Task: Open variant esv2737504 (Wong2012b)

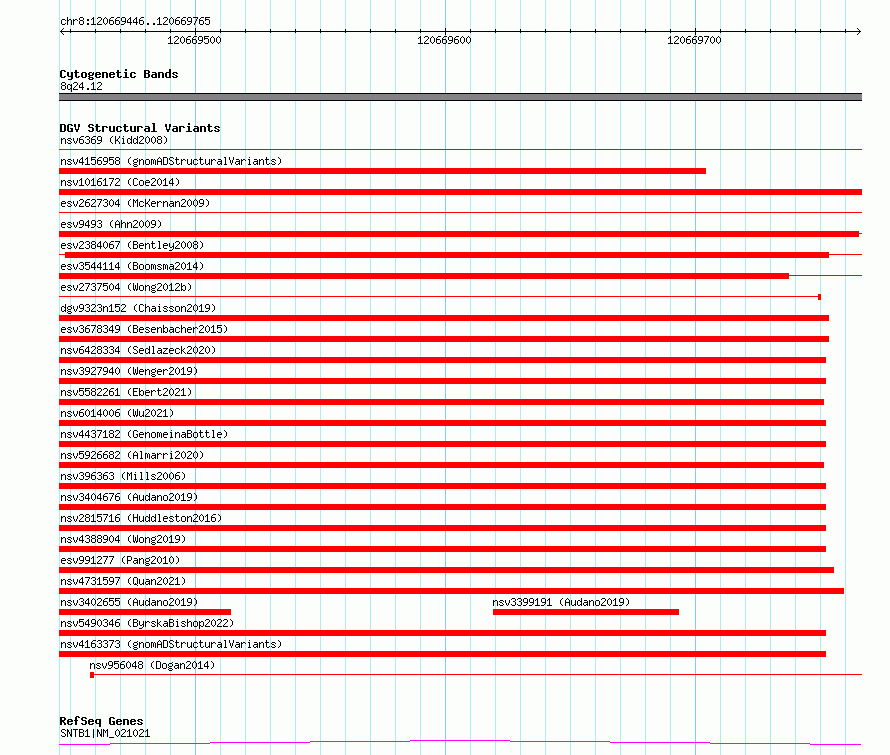Action: (126, 287)
